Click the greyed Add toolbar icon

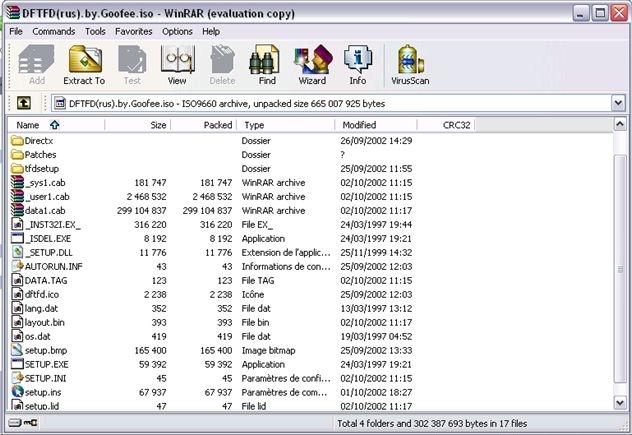[36, 65]
